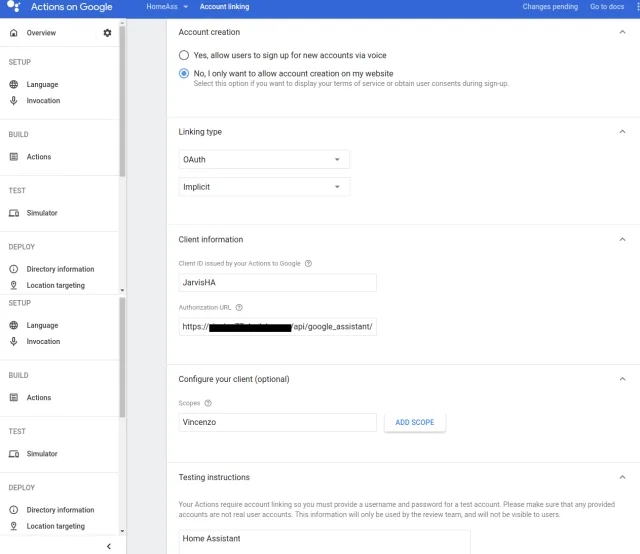
Task: Go to Overview in the sidebar
Action: click(41, 33)
